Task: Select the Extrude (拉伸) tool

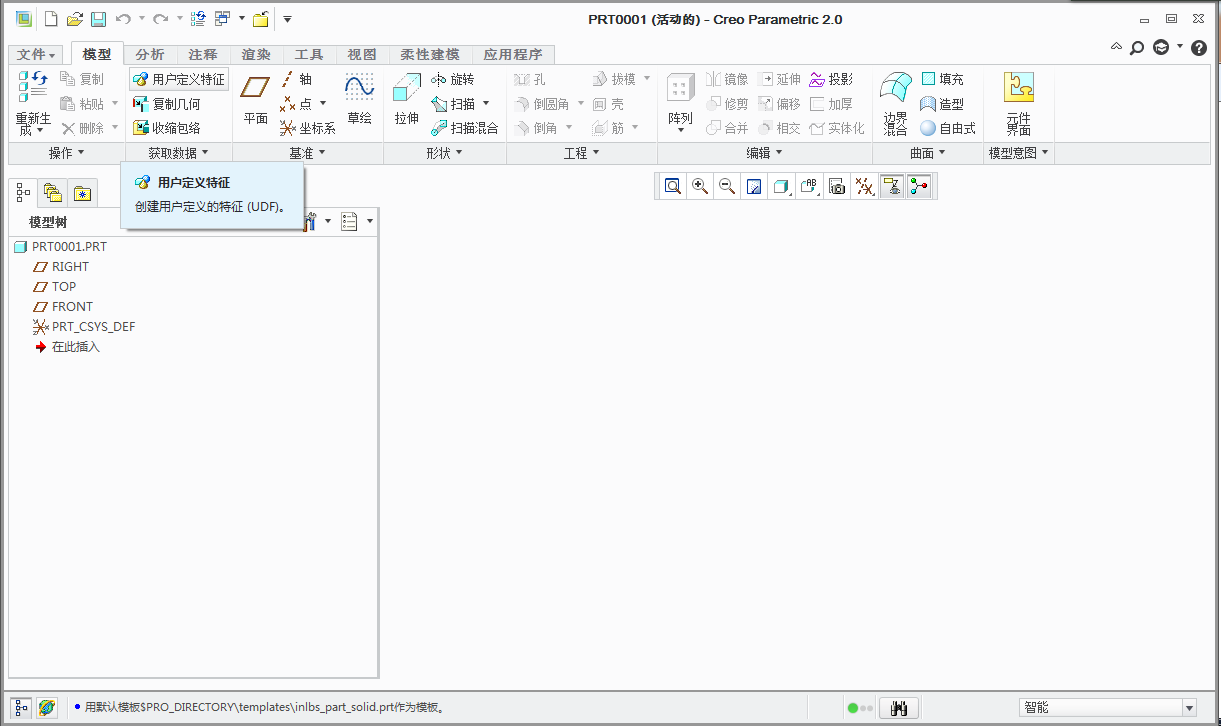Action: click(406, 100)
